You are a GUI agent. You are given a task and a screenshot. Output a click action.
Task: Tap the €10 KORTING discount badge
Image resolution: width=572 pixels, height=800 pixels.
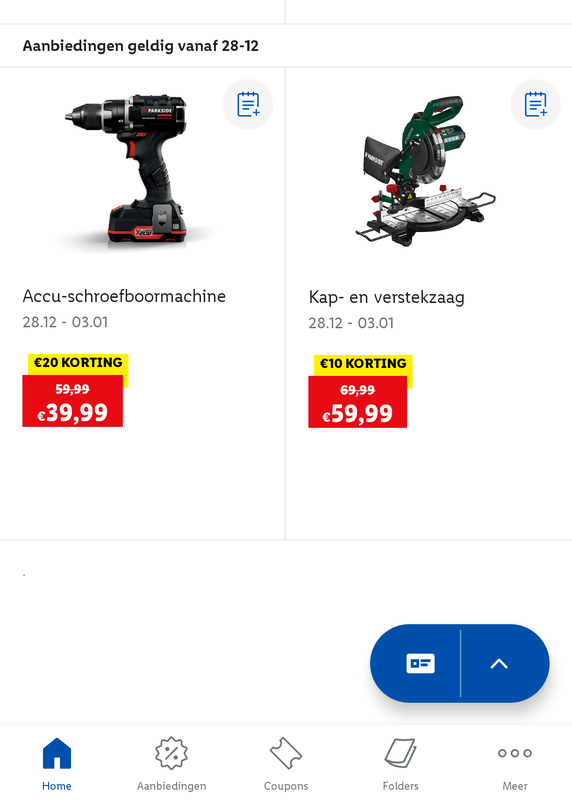(x=363, y=364)
